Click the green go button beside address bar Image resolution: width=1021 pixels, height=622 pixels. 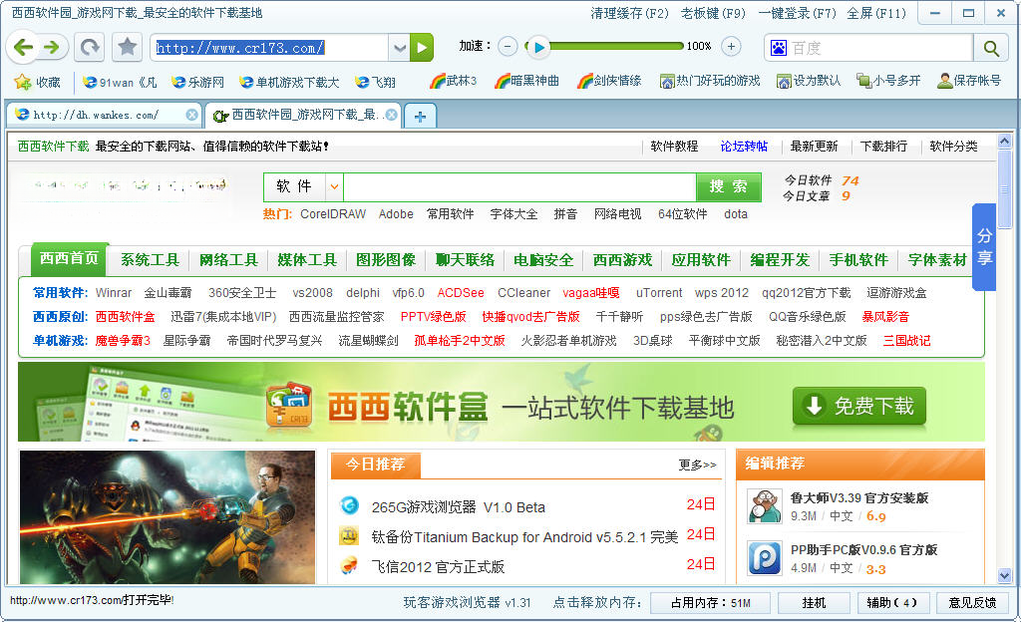(422, 48)
